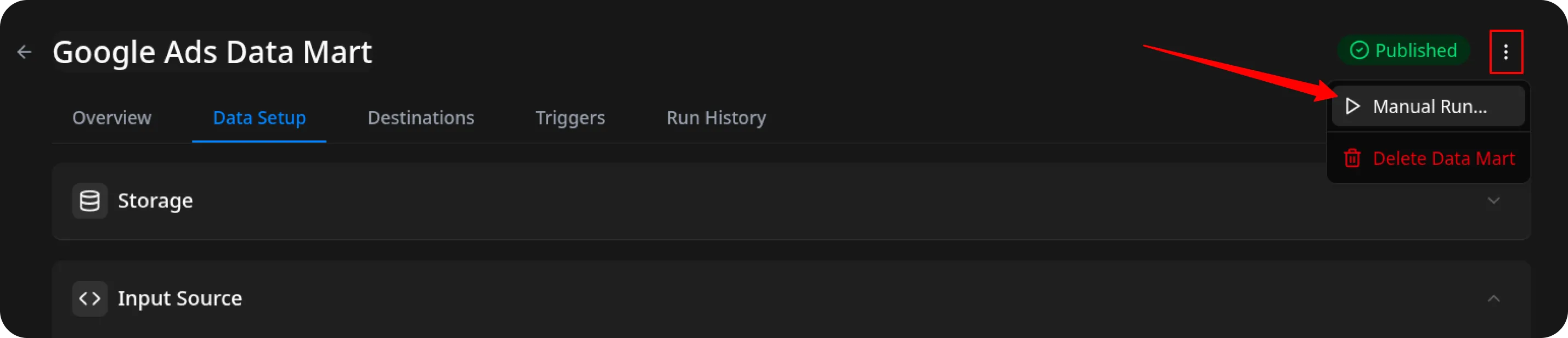Click the Storage section heading text
The width and height of the screenshot is (1568, 338).
click(x=155, y=201)
